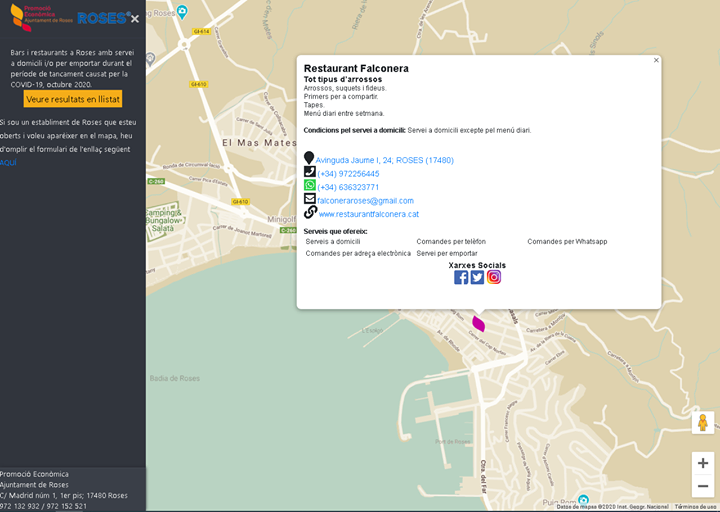Visit www.restaurantfalconera.cat website
Screen dimensions: 720x512
tap(368, 214)
